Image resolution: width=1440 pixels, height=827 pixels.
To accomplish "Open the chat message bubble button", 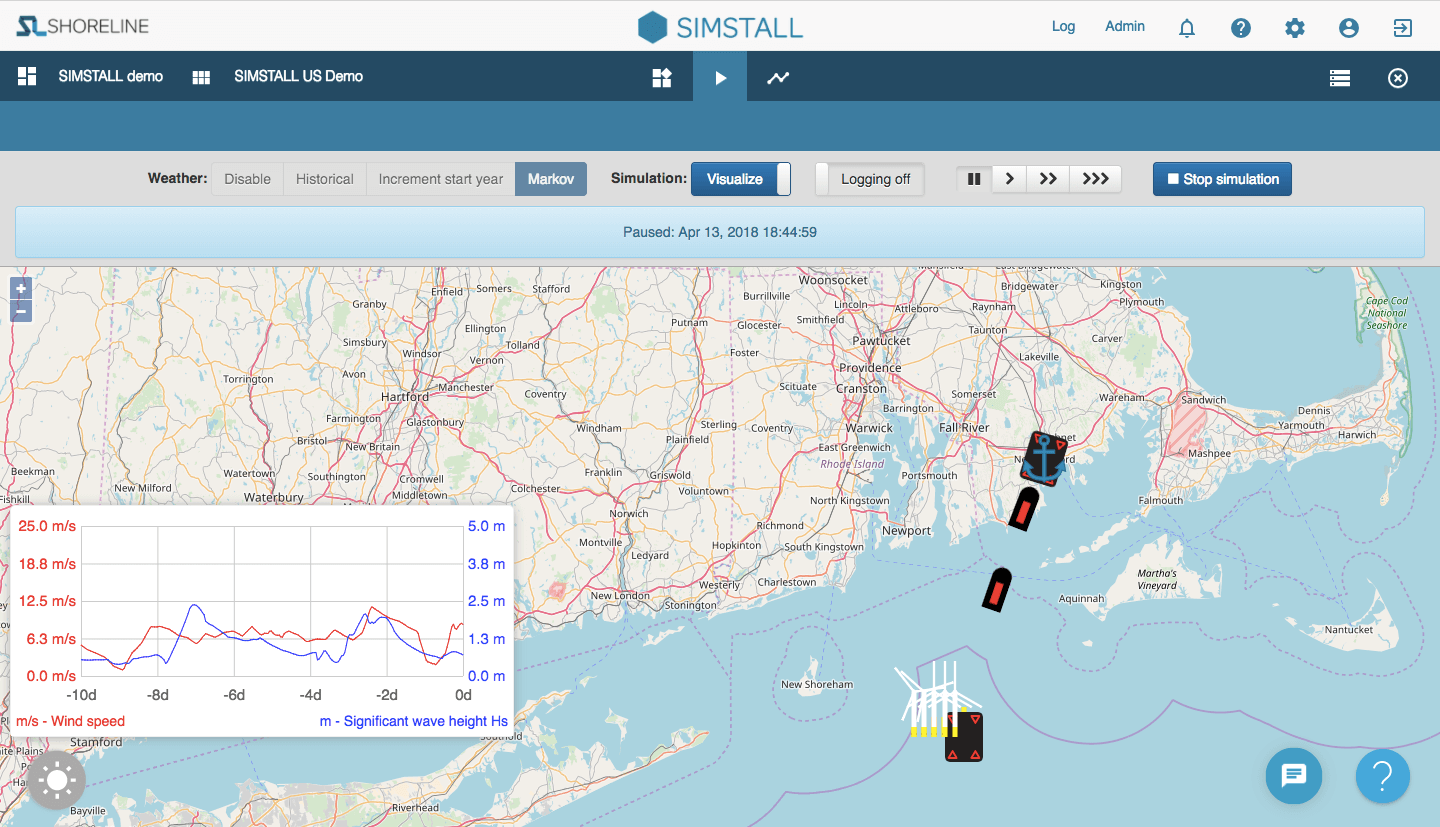I will [x=1294, y=775].
